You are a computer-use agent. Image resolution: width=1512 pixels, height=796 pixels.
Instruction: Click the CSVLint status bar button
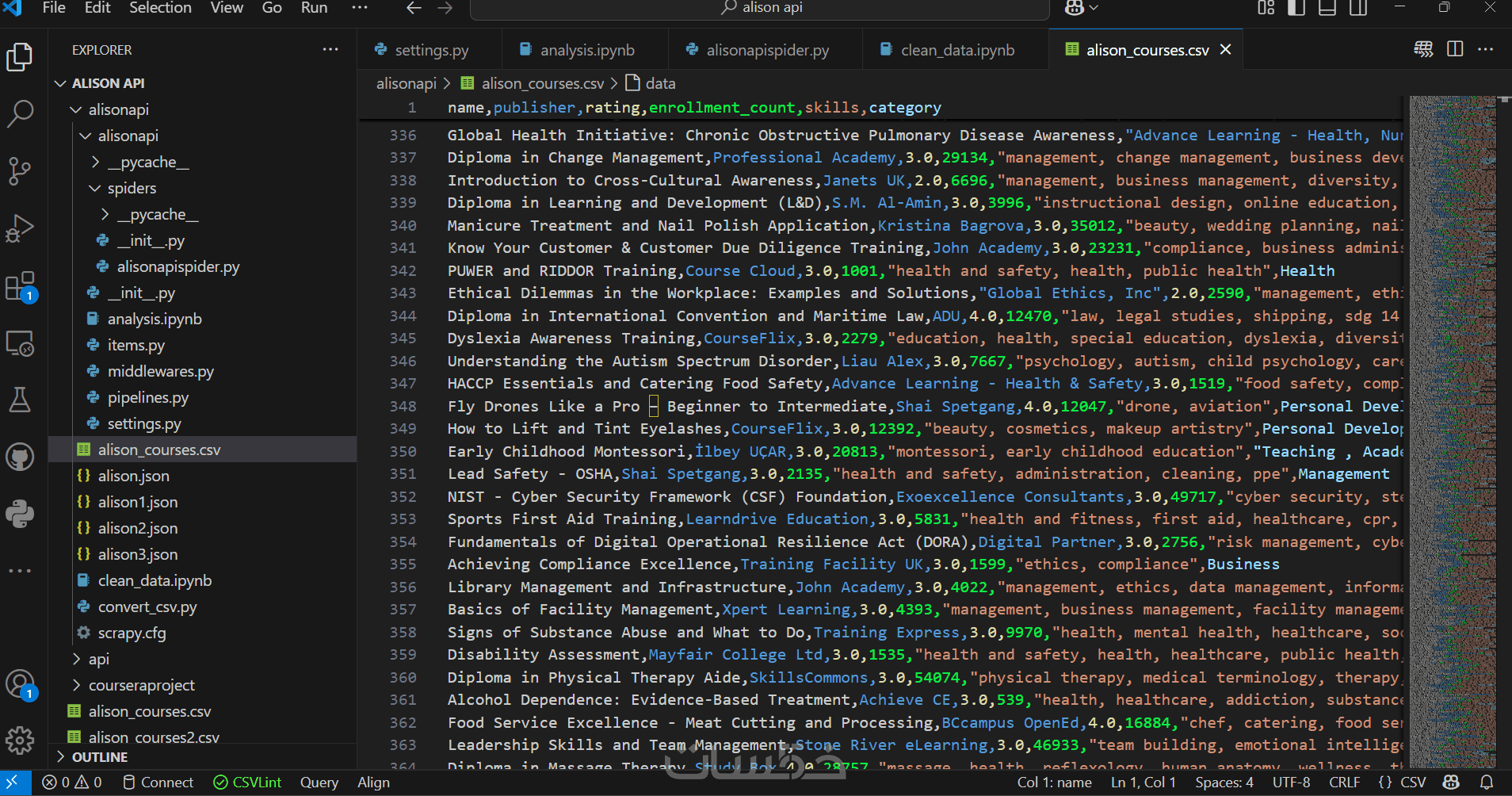(247, 783)
